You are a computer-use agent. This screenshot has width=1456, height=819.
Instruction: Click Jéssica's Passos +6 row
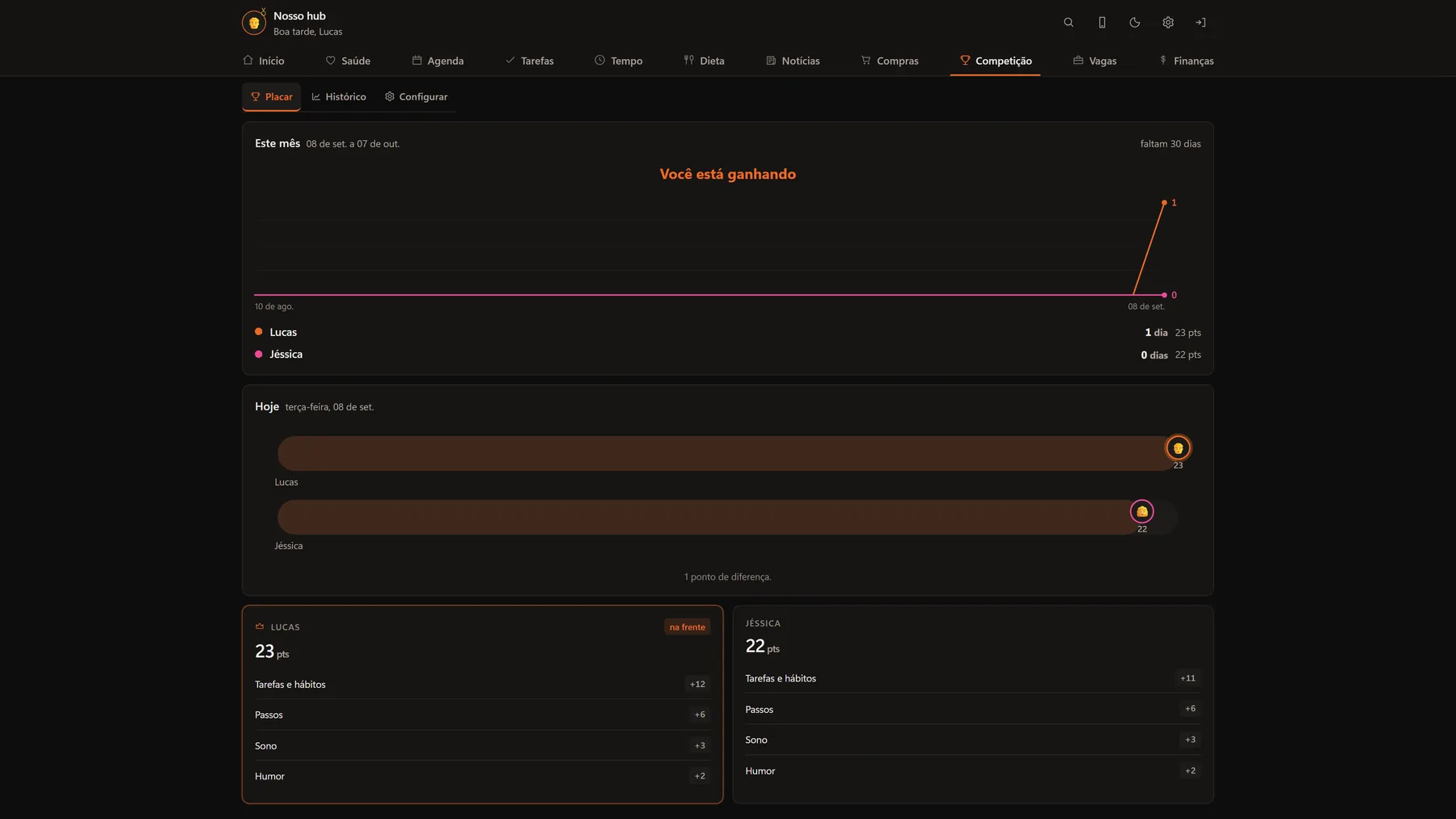point(973,709)
